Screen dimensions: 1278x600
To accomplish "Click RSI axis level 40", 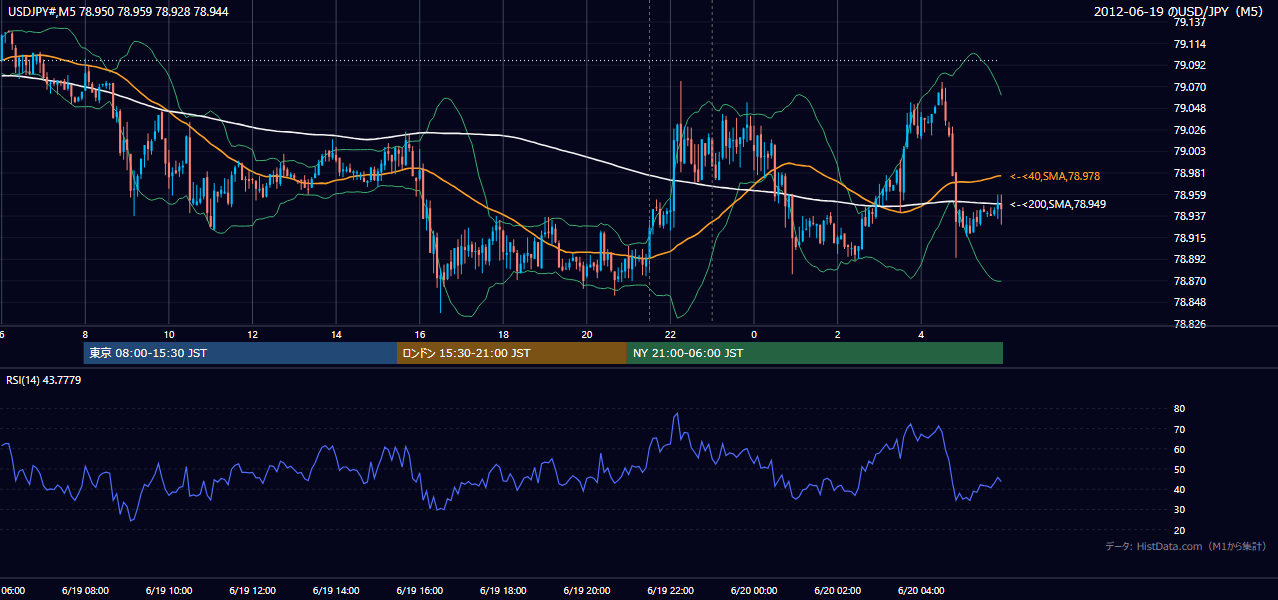I will (1179, 489).
